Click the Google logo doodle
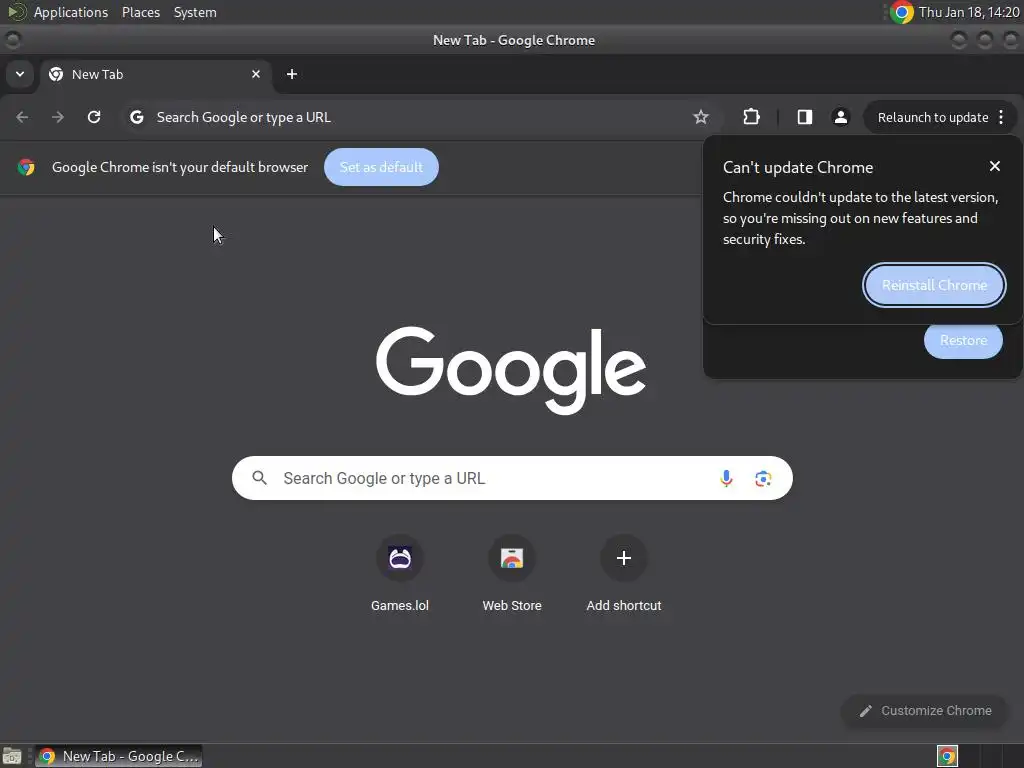 (511, 370)
